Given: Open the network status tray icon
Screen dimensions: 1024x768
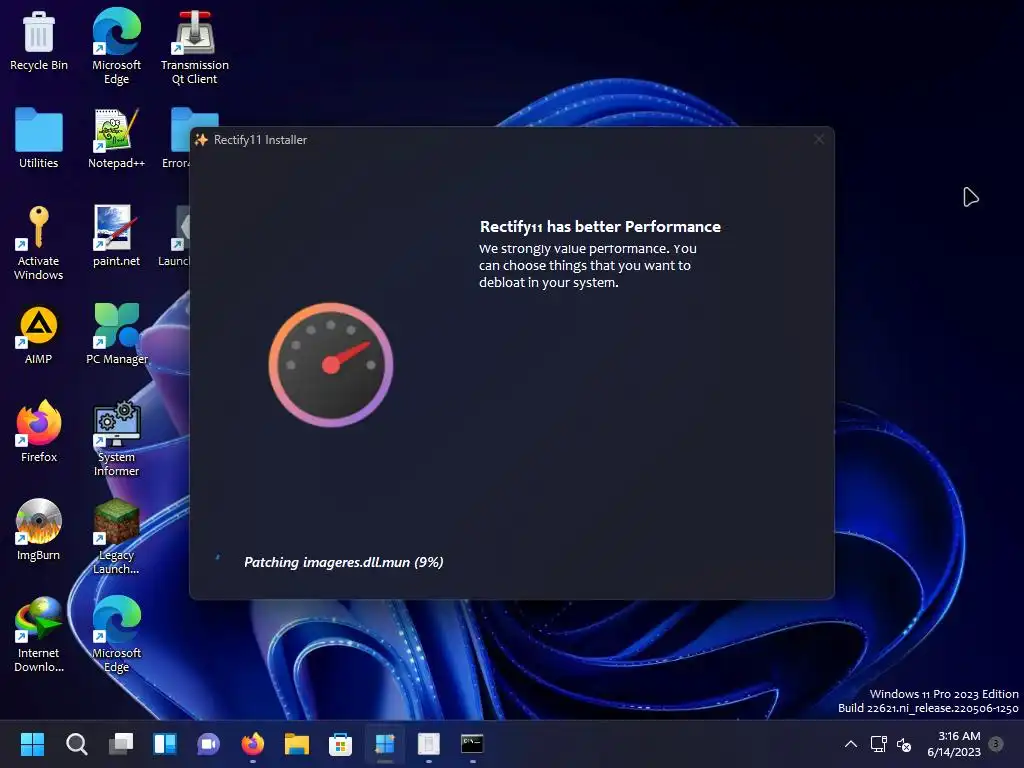Looking at the screenshot, I should [879, 744].
